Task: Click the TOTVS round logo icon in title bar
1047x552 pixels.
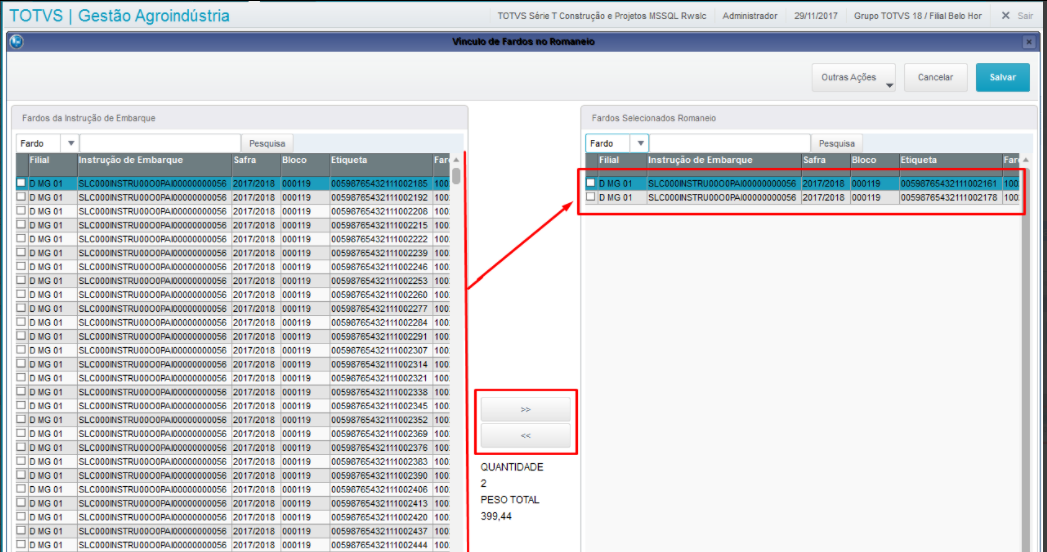Action: coord(17,42)
